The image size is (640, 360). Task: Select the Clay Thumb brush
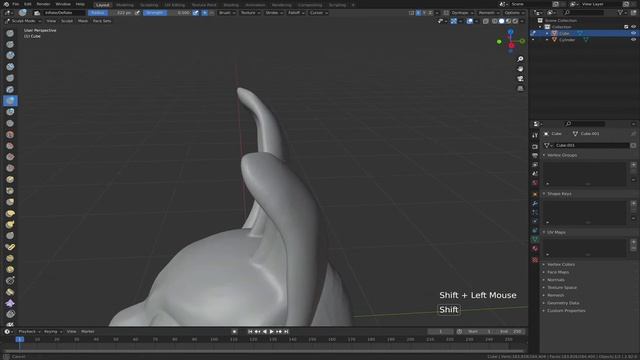[x=10, y=78]
